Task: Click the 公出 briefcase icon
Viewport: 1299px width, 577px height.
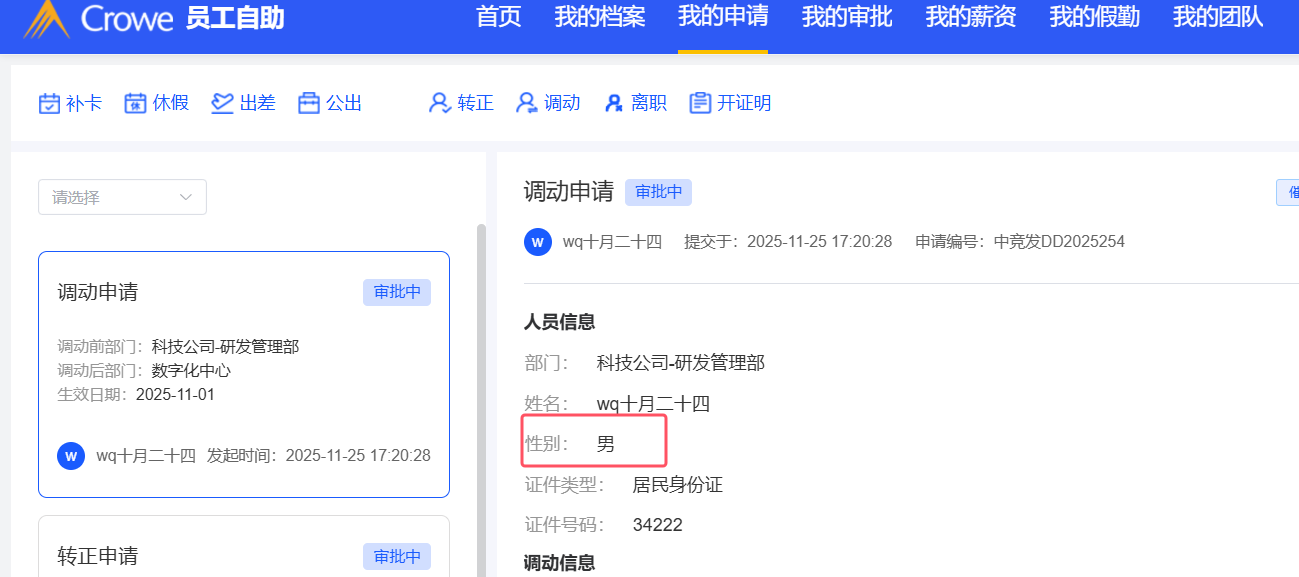Action: [x=309, y=103]
